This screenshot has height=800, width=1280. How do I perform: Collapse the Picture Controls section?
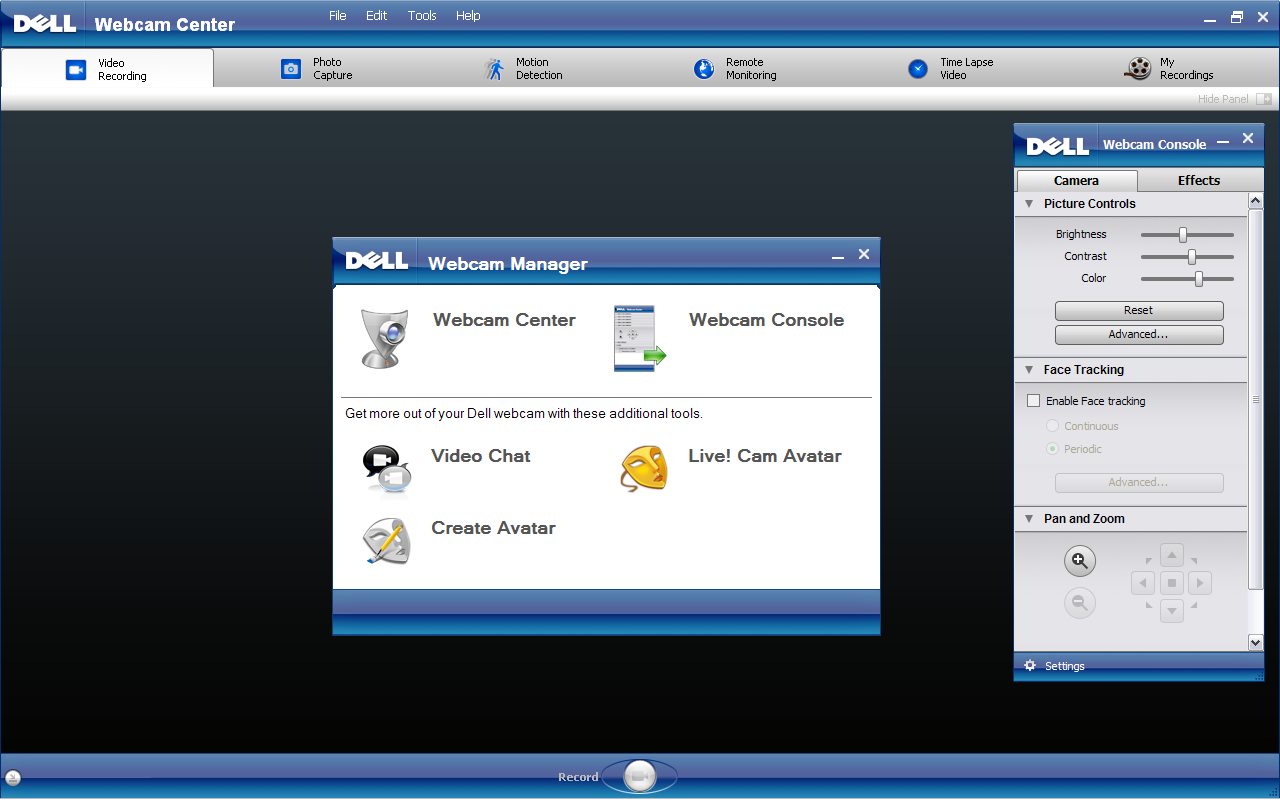click(x=1029, y=204)
